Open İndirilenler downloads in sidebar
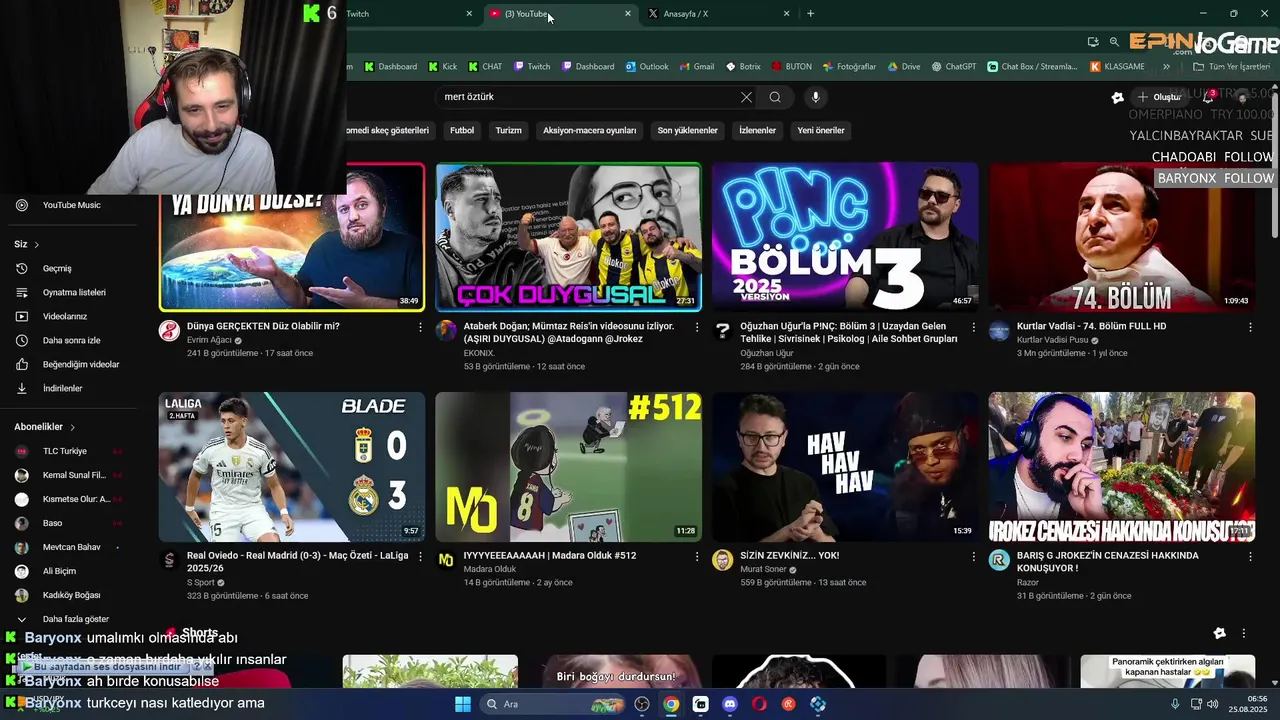The height and width of the screenshot is (720, 1280). (x=62, y=388)
